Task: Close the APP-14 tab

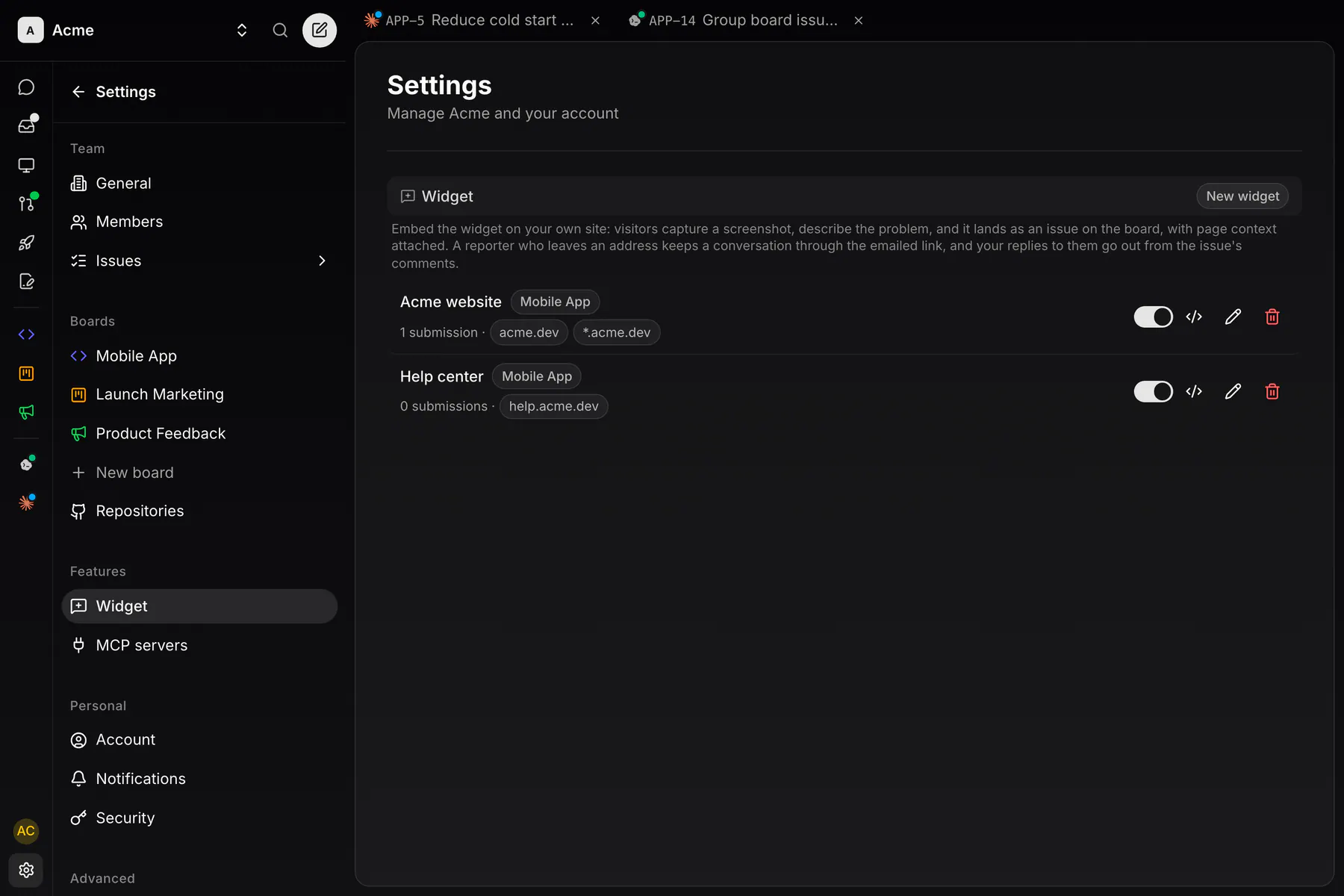Action: [x=859, y=21]
